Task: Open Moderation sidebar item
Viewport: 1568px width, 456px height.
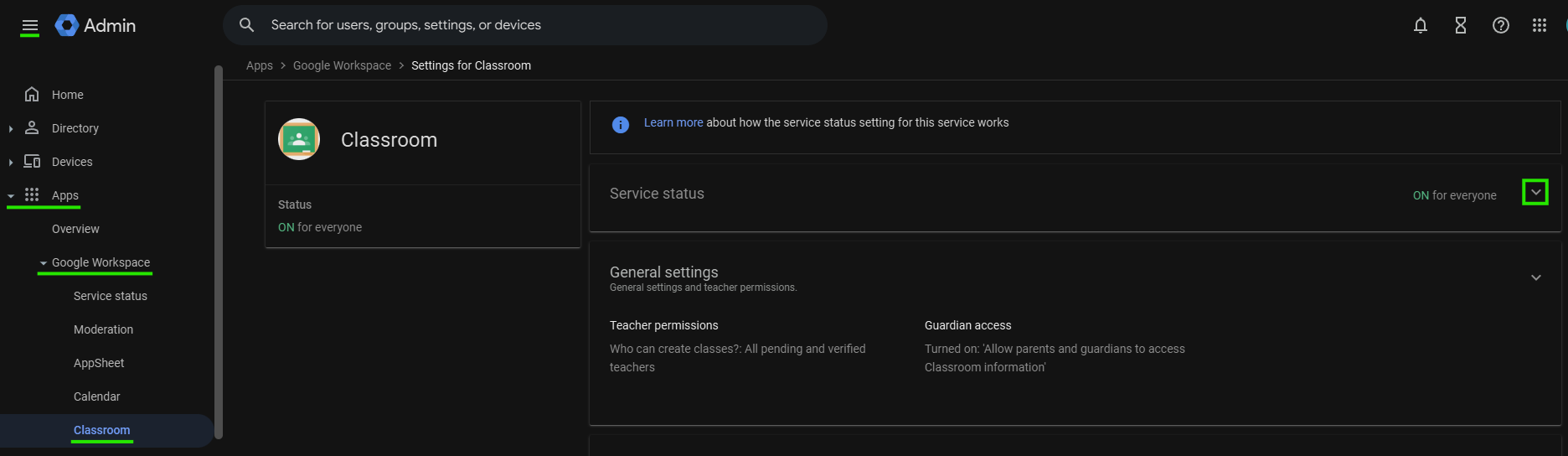Action: (103, 329)
